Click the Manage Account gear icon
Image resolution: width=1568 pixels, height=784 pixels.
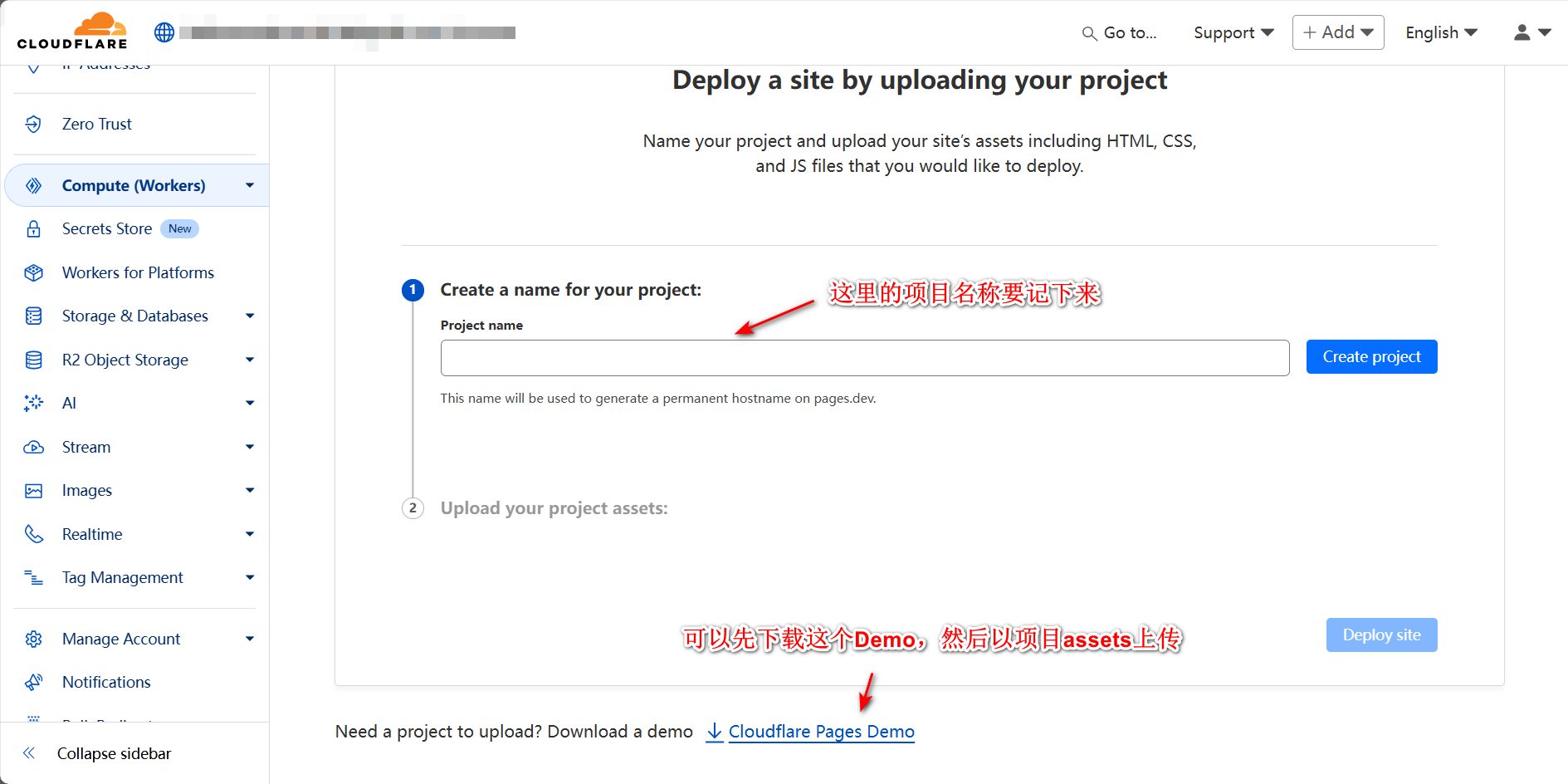click(x=33, y=639)
